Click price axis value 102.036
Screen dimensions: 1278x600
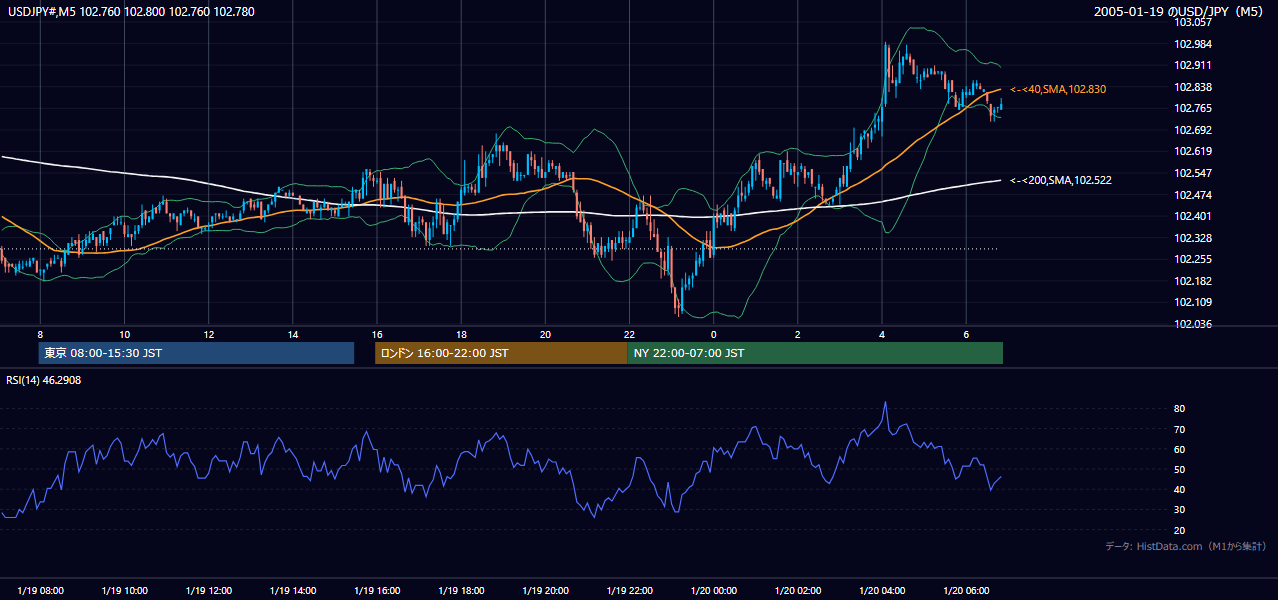click(x=1192, y=324)
